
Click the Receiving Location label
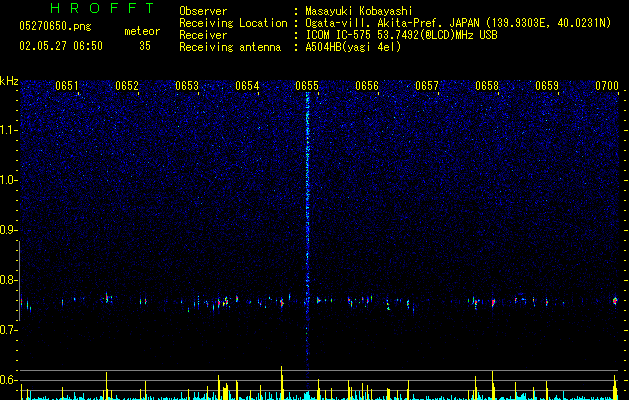233,23
